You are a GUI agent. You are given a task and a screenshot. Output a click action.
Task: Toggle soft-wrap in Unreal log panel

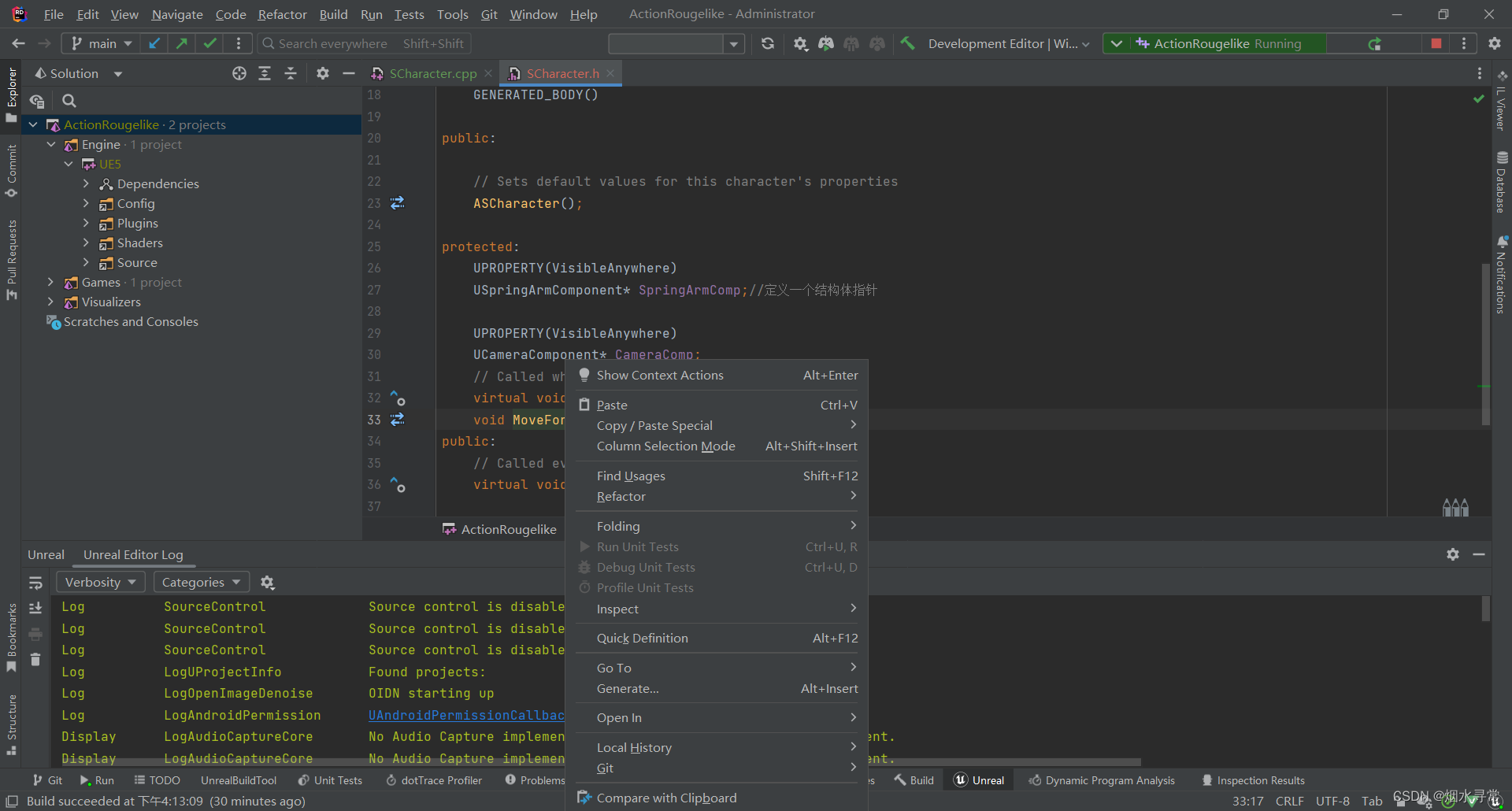35,583
